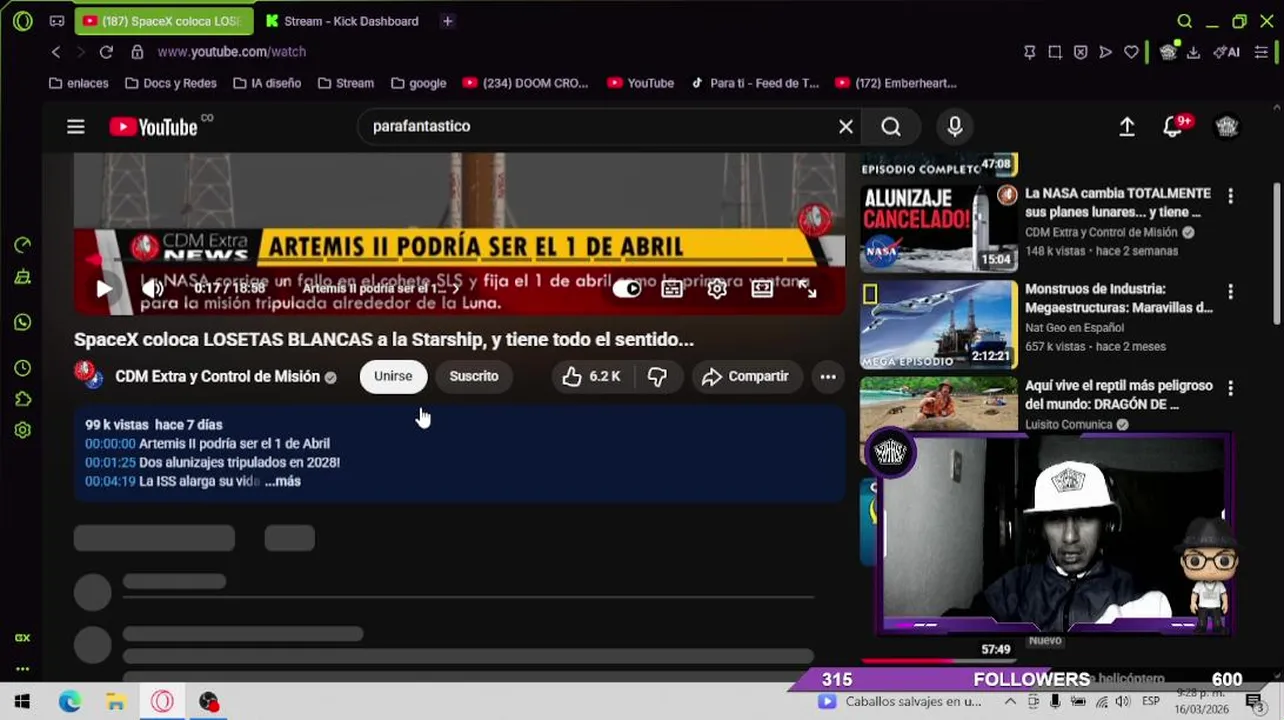This screenshot has width=1284, height=720.
Task: Open La NASA cambia TOTALMENTE video title
Action: 1117,202
